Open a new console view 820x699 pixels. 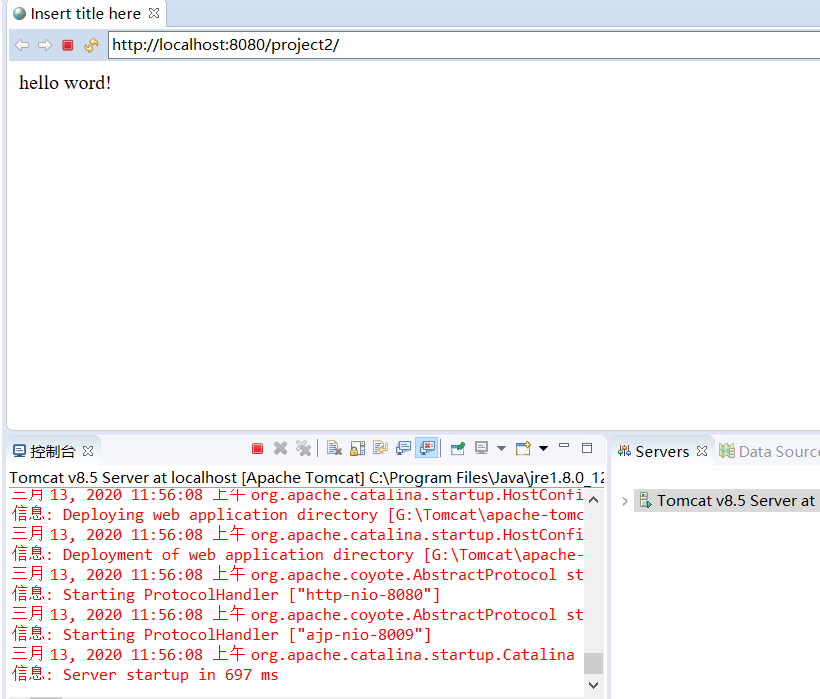523,448
